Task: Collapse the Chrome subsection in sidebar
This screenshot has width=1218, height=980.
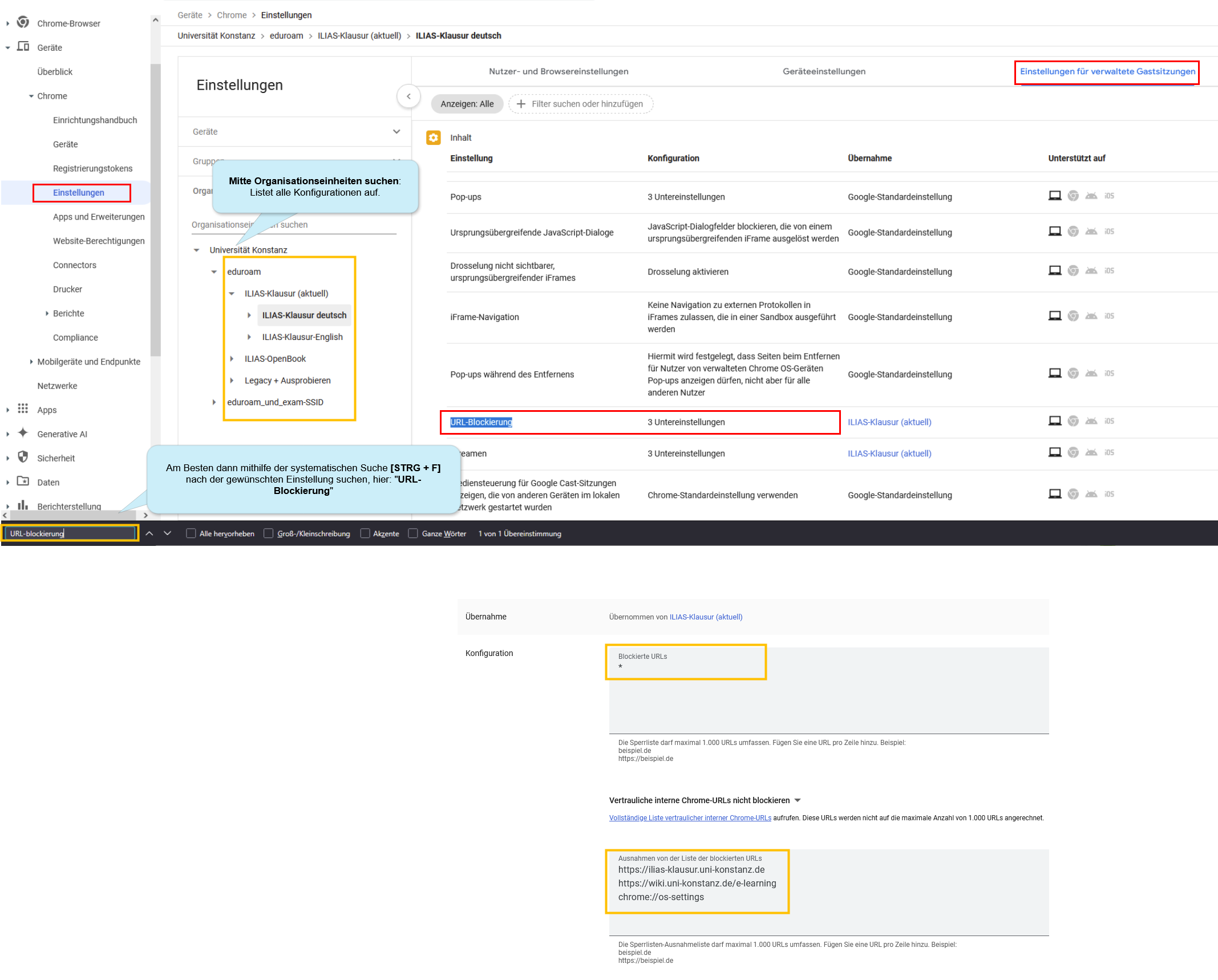Action: (x=31, y=96)
